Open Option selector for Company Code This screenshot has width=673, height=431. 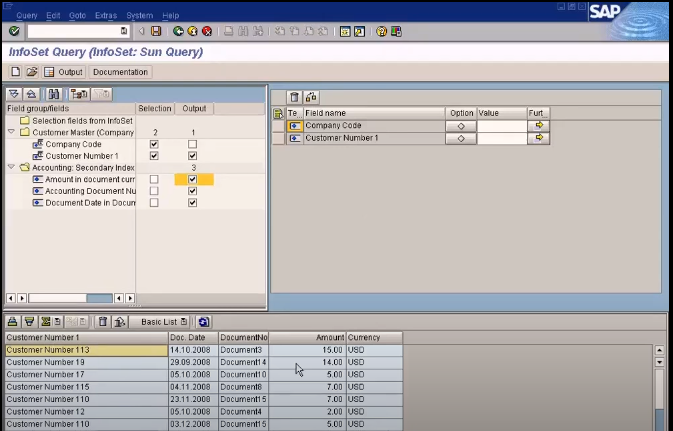[461, 126]
